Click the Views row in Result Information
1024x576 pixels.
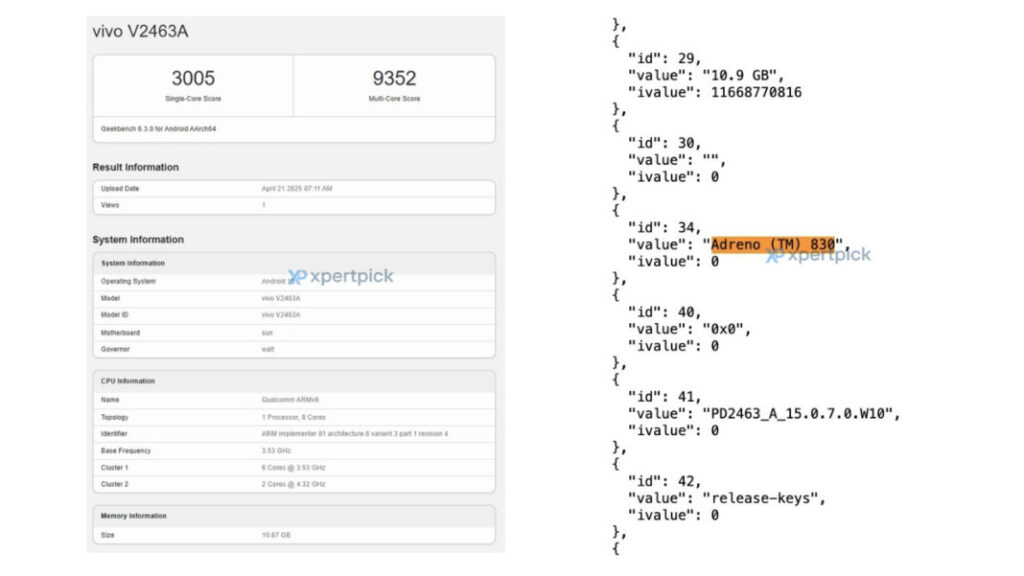[x=294, y=205]
